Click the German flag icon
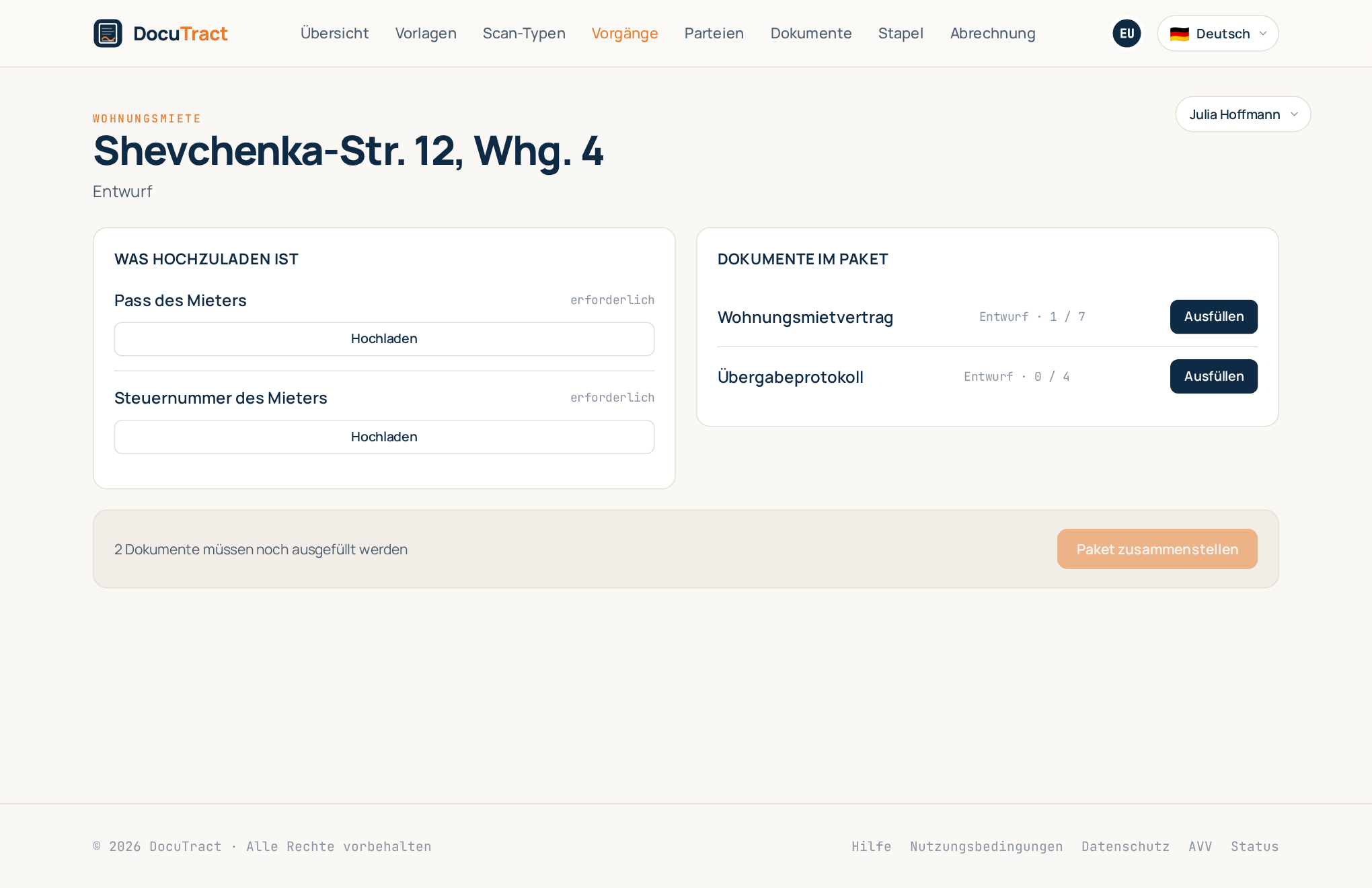Viewport: 1372px width, 888px height. [1179, 34]
